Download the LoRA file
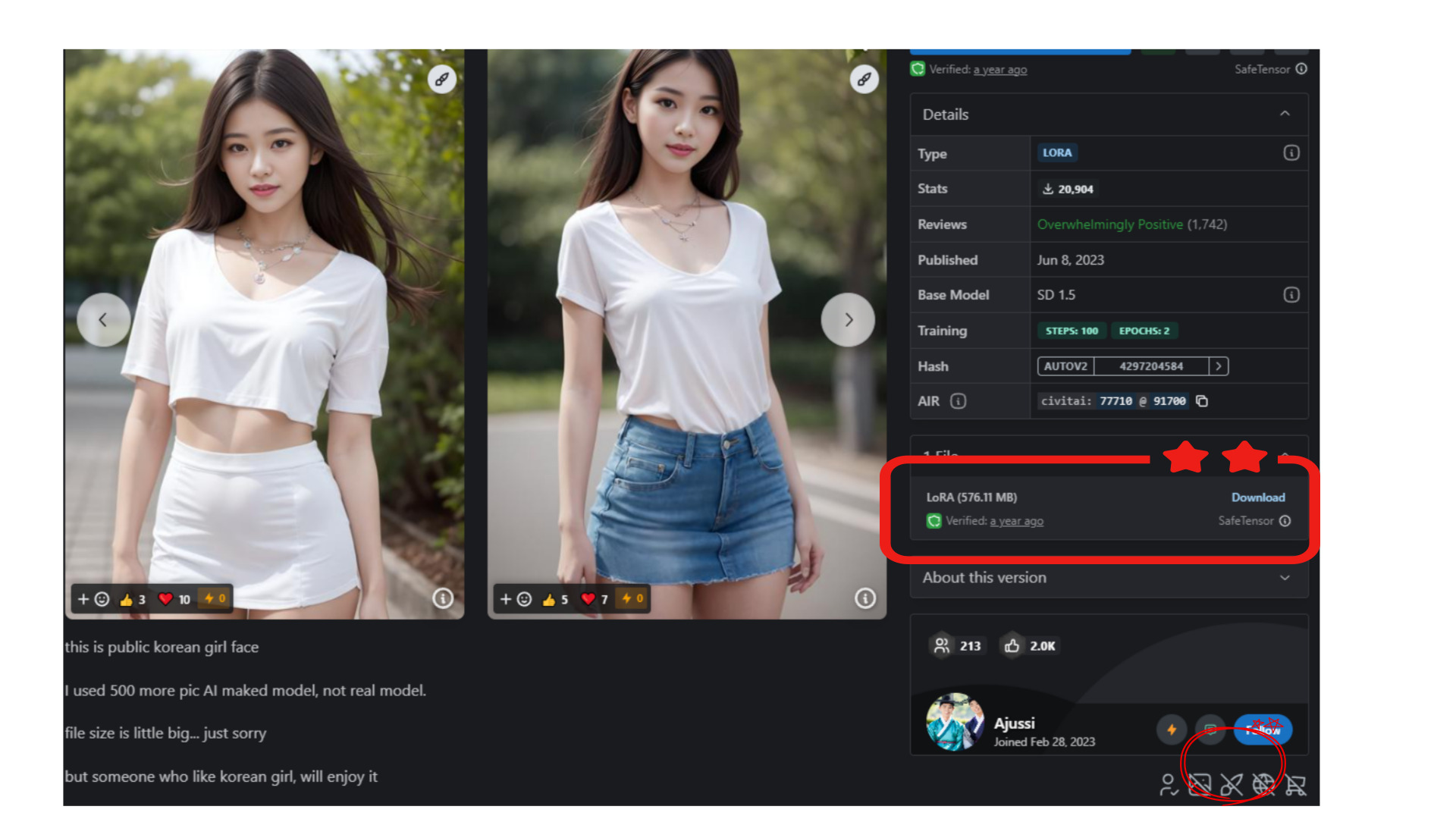This screenshot has width=1456, height=819. point(1257,497)
